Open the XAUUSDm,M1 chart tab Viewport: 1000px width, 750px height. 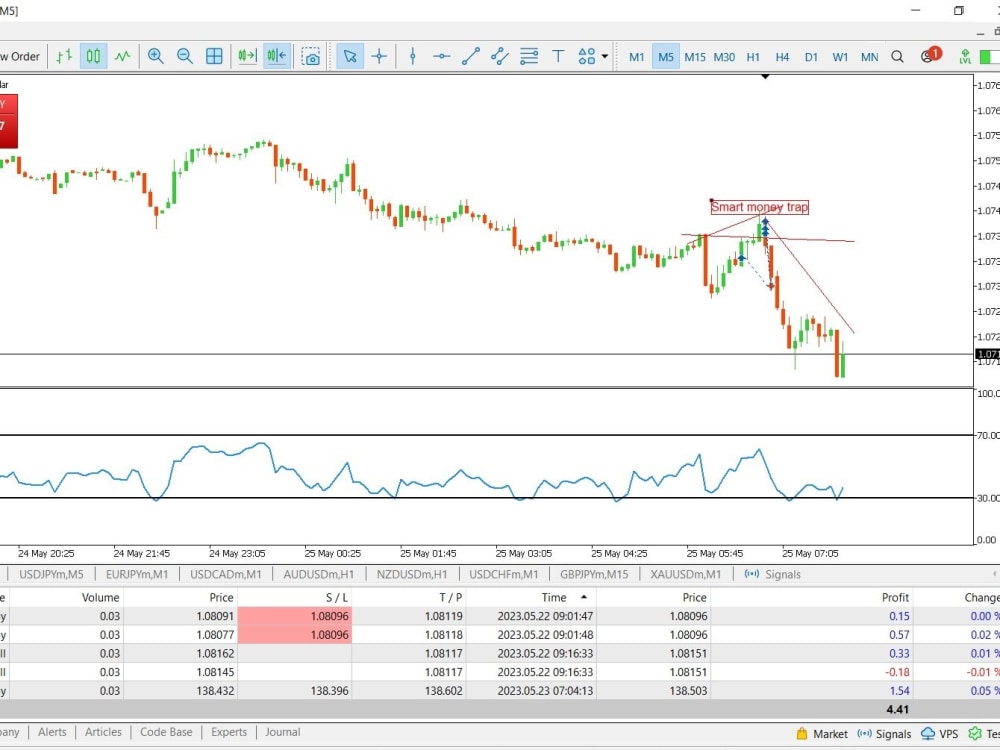[x=686, y=574]
